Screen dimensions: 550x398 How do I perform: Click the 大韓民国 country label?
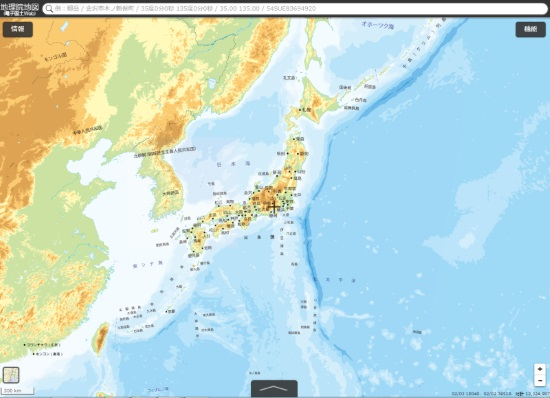pyautogui.click(x=170, y=193)
